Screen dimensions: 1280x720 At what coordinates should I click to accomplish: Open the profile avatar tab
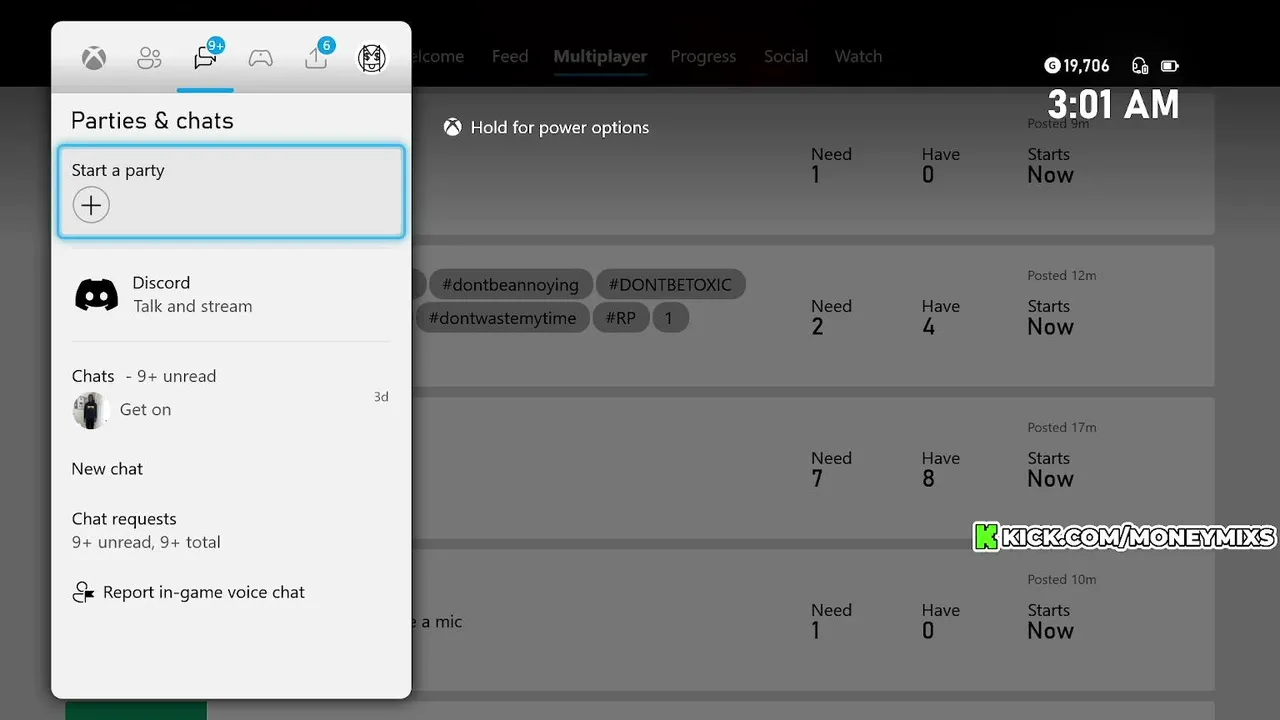point(372,58)
